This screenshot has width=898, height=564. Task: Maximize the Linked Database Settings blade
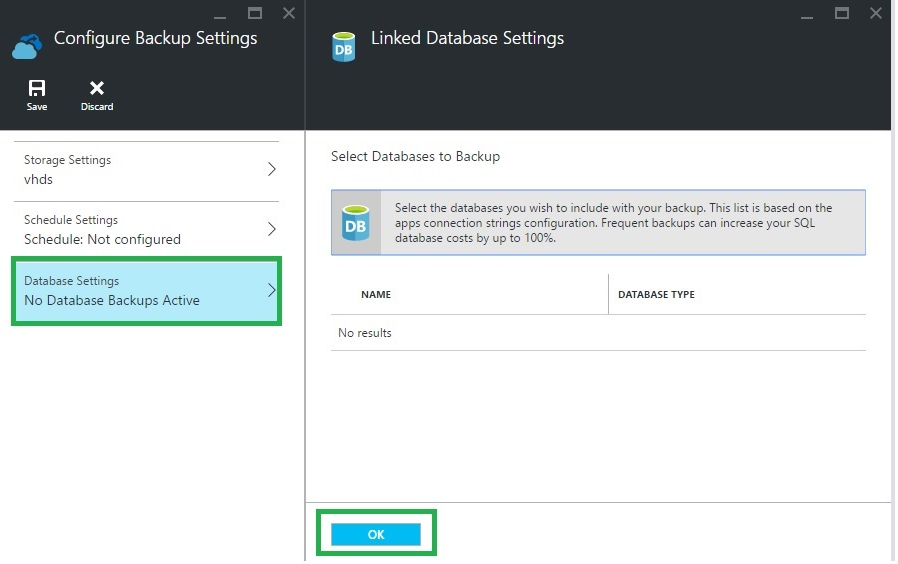pyautogui.click(x=842, y=13)
